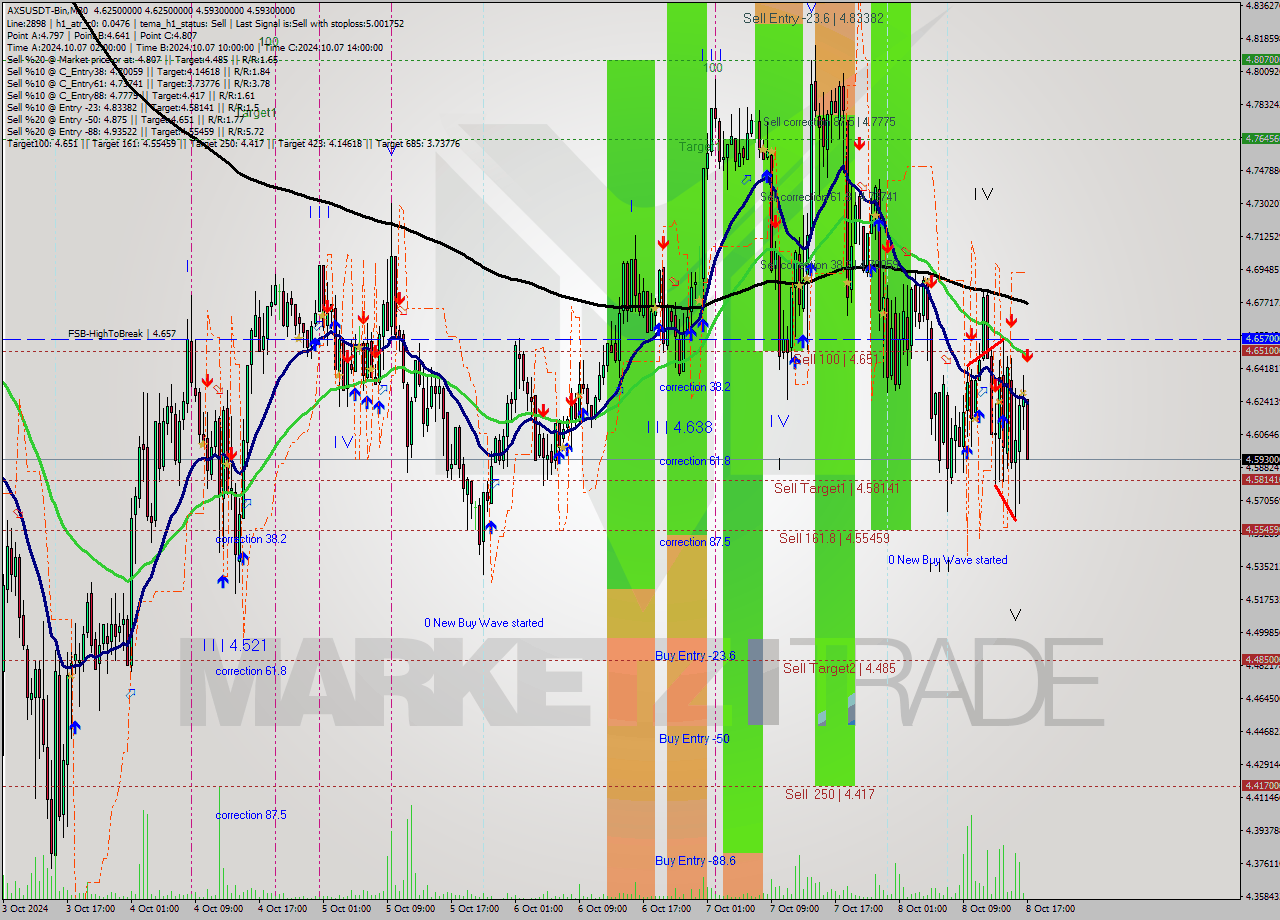Click the '7 Oct 09:00' time axis label
1280x920 pixels.
click(796, 909)
